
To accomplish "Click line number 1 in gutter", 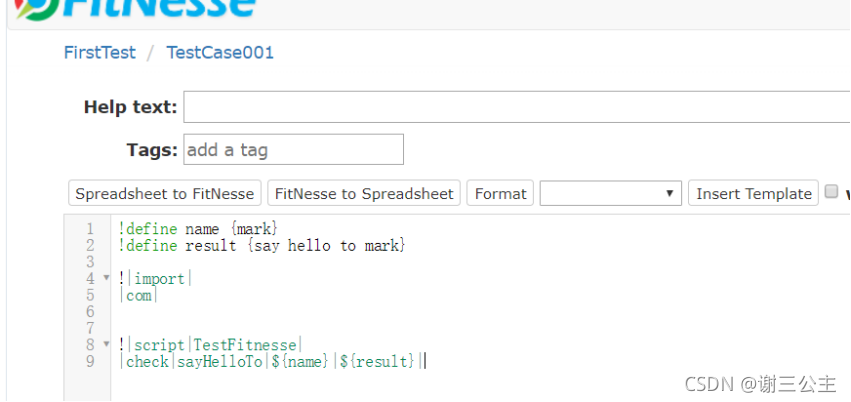I will pyautogui.click(x=90, y=229).
